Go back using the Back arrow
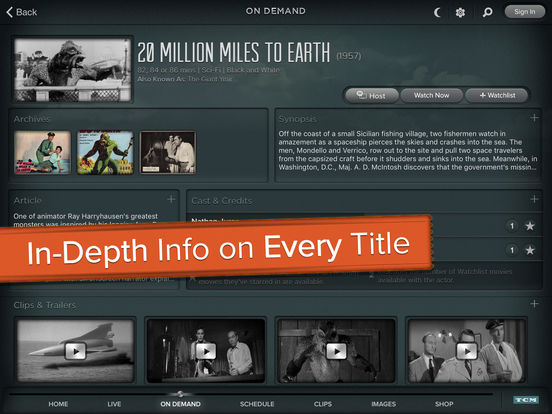The width and height of the screenshot is (552, 414). pos(22,12)
